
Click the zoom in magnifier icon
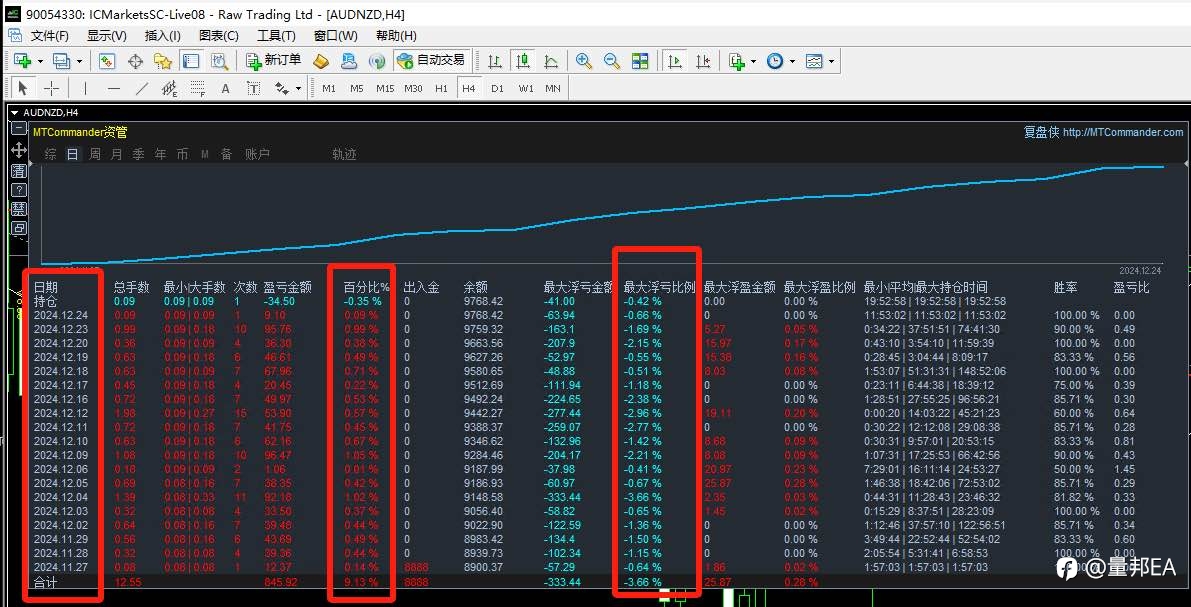click(x=583, y=62)
